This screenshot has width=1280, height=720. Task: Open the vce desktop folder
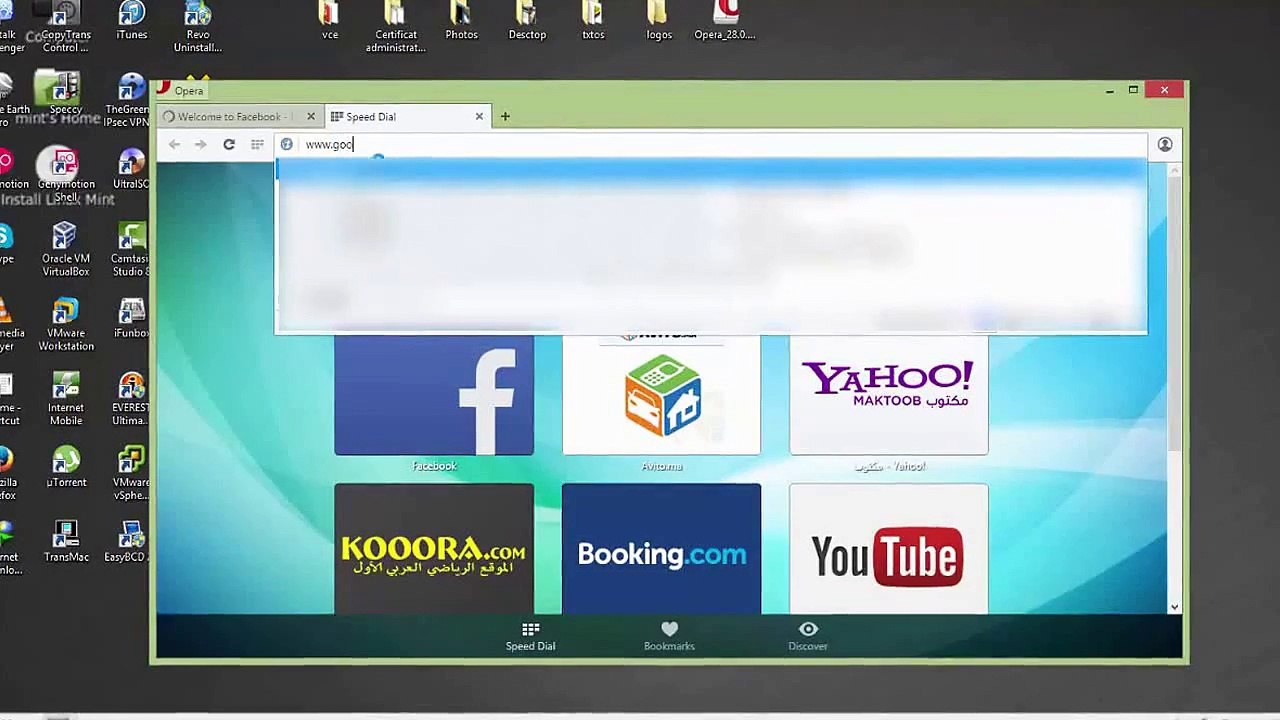coord(330,21)
